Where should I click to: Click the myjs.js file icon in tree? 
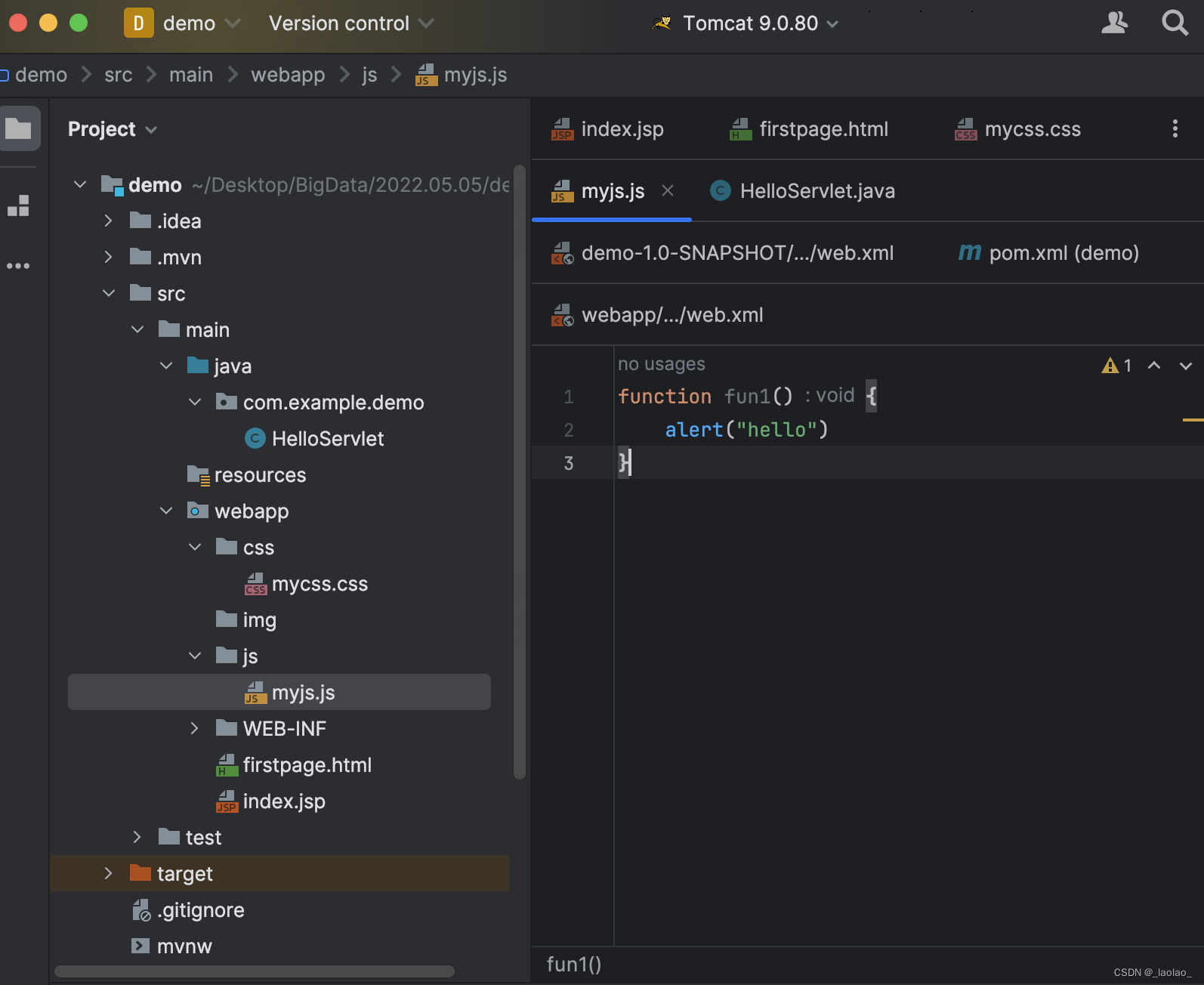coord(255,693)
